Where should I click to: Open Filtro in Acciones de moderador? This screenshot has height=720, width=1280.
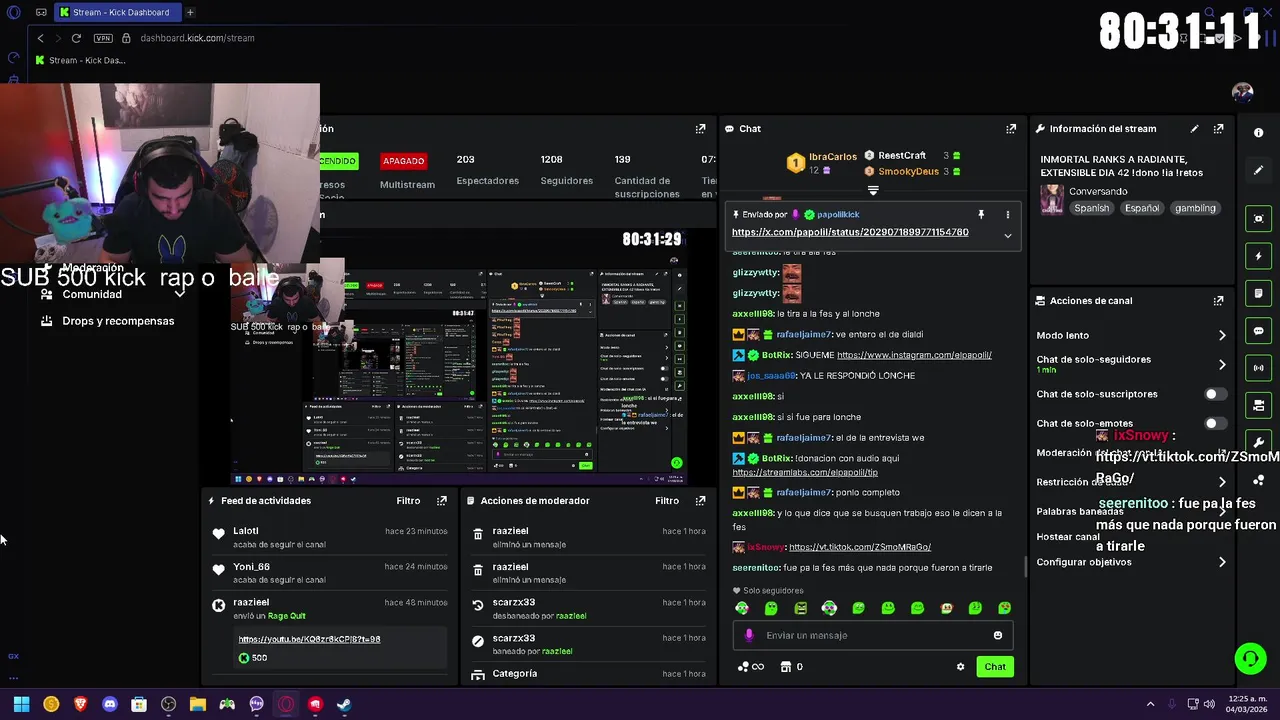tap(667, 501)
